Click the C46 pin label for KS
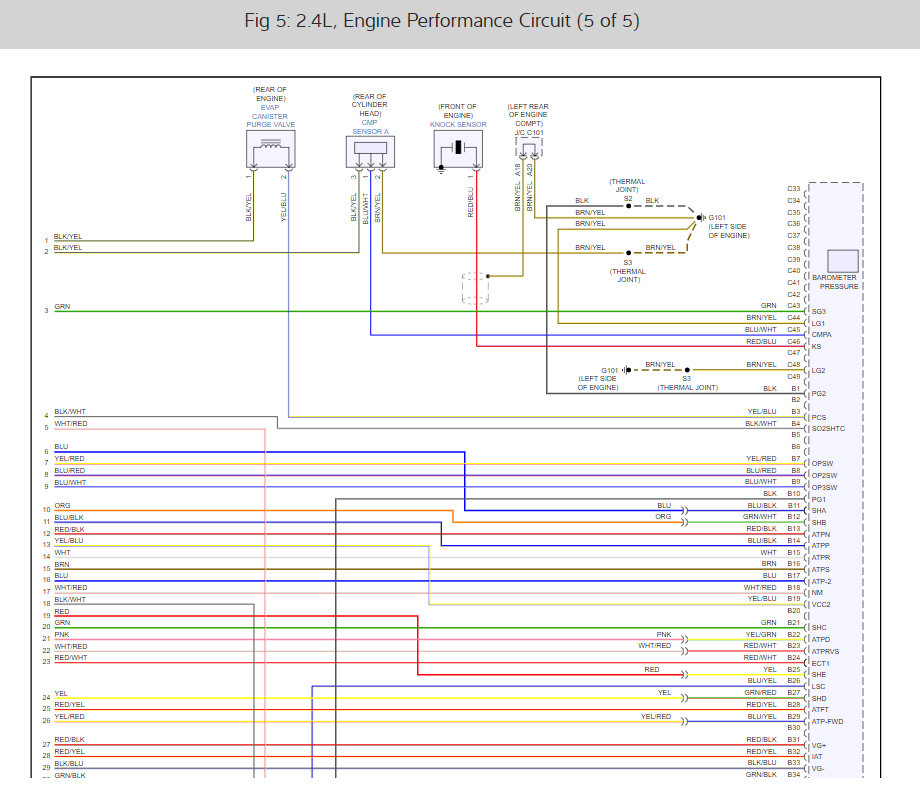920x804 pixels. click(793, 341)
